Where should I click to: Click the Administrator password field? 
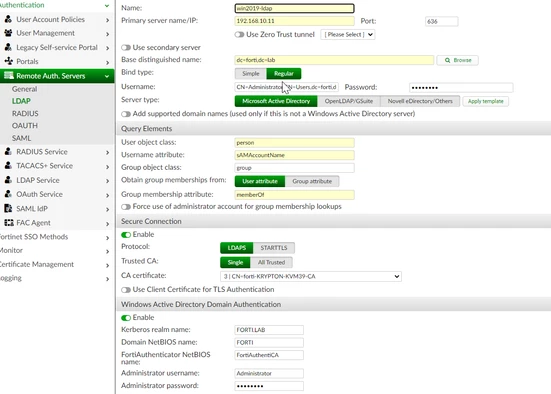(269, 386)
